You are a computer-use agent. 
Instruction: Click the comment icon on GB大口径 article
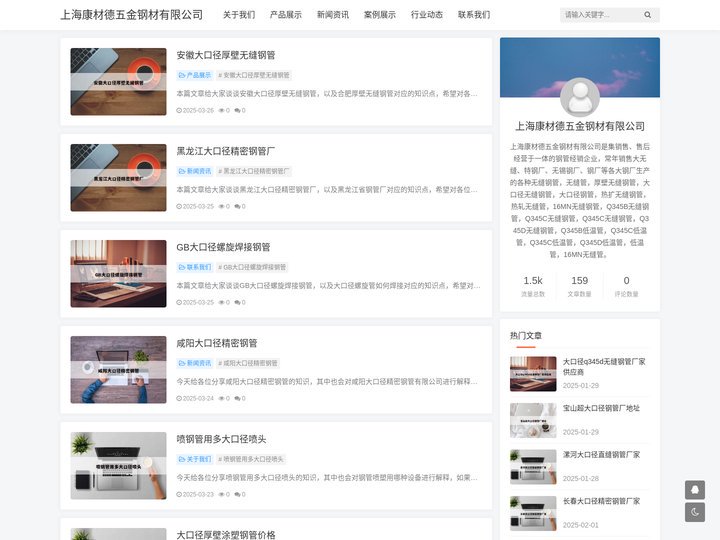(x=237, y=303)
